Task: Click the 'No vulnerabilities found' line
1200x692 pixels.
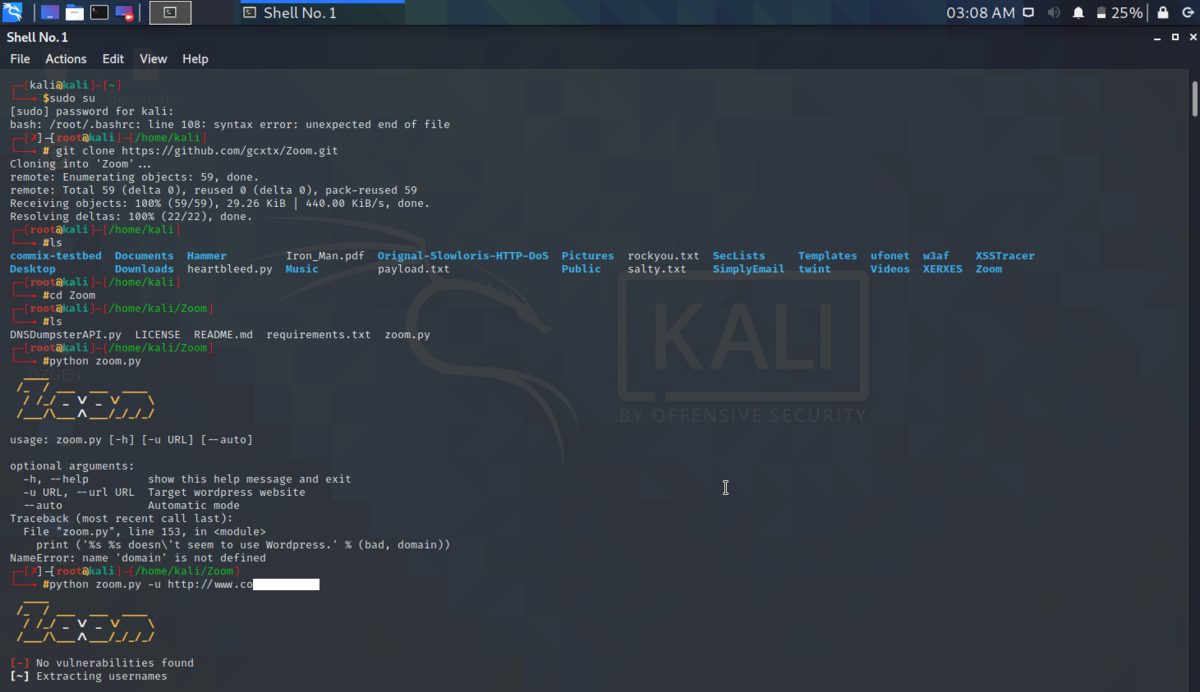Action: tap(102, 663)
